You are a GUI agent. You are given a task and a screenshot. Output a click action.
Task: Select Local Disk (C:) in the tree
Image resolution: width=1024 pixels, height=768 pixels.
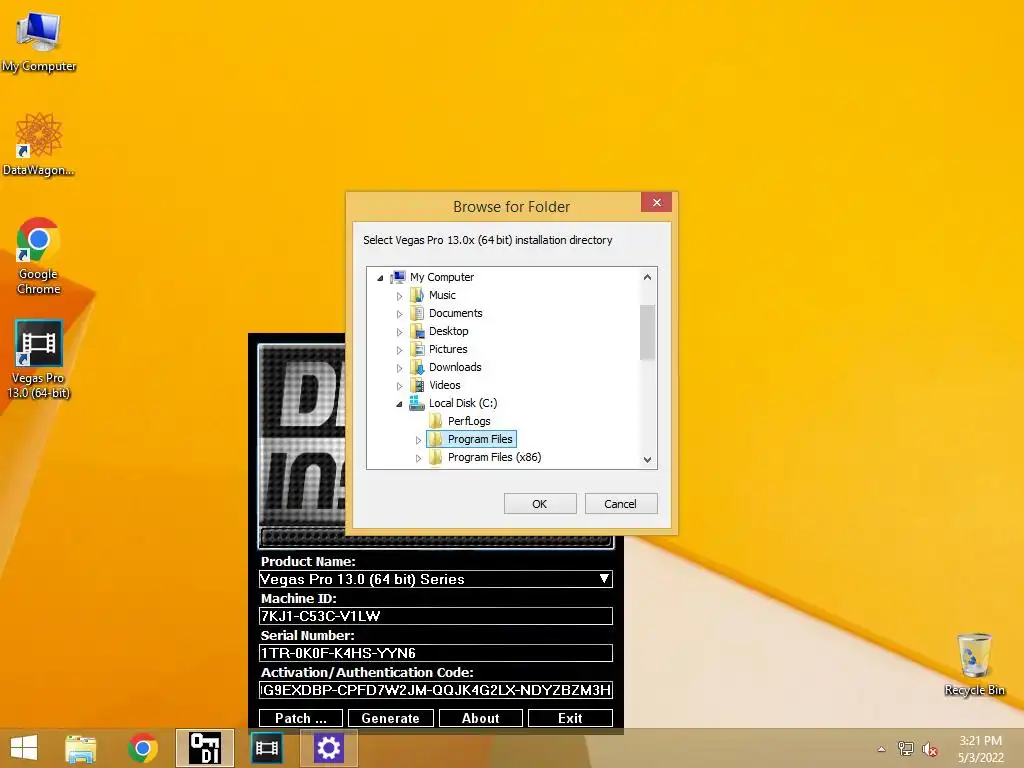coord(462,403)
